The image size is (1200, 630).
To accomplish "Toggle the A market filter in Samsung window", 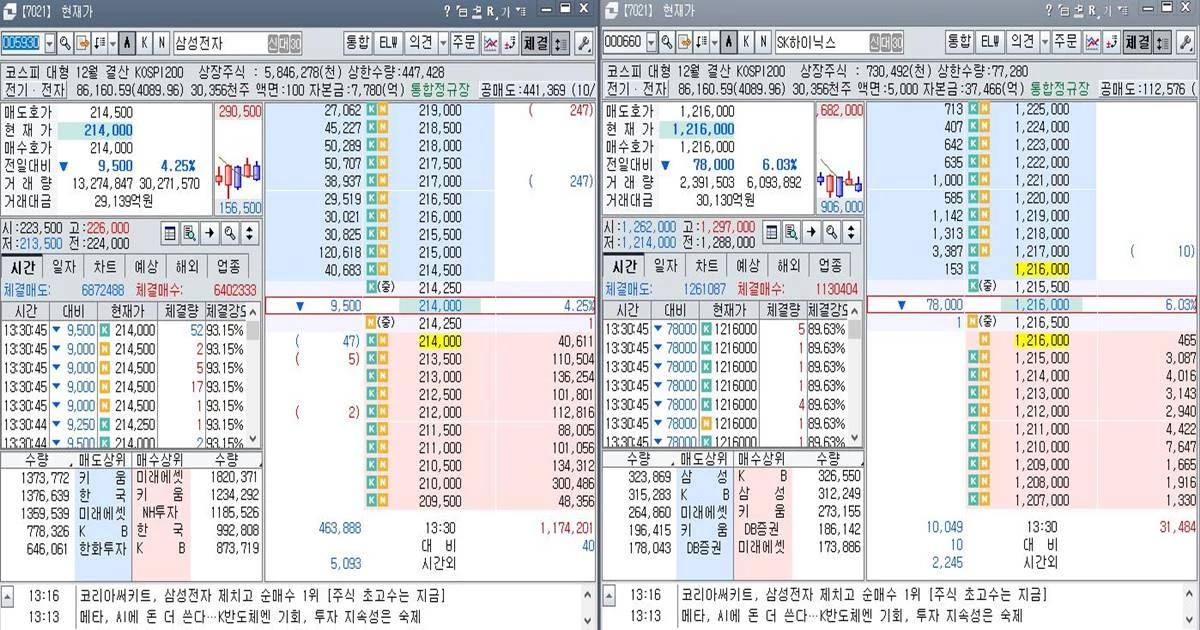I will 127,43.
